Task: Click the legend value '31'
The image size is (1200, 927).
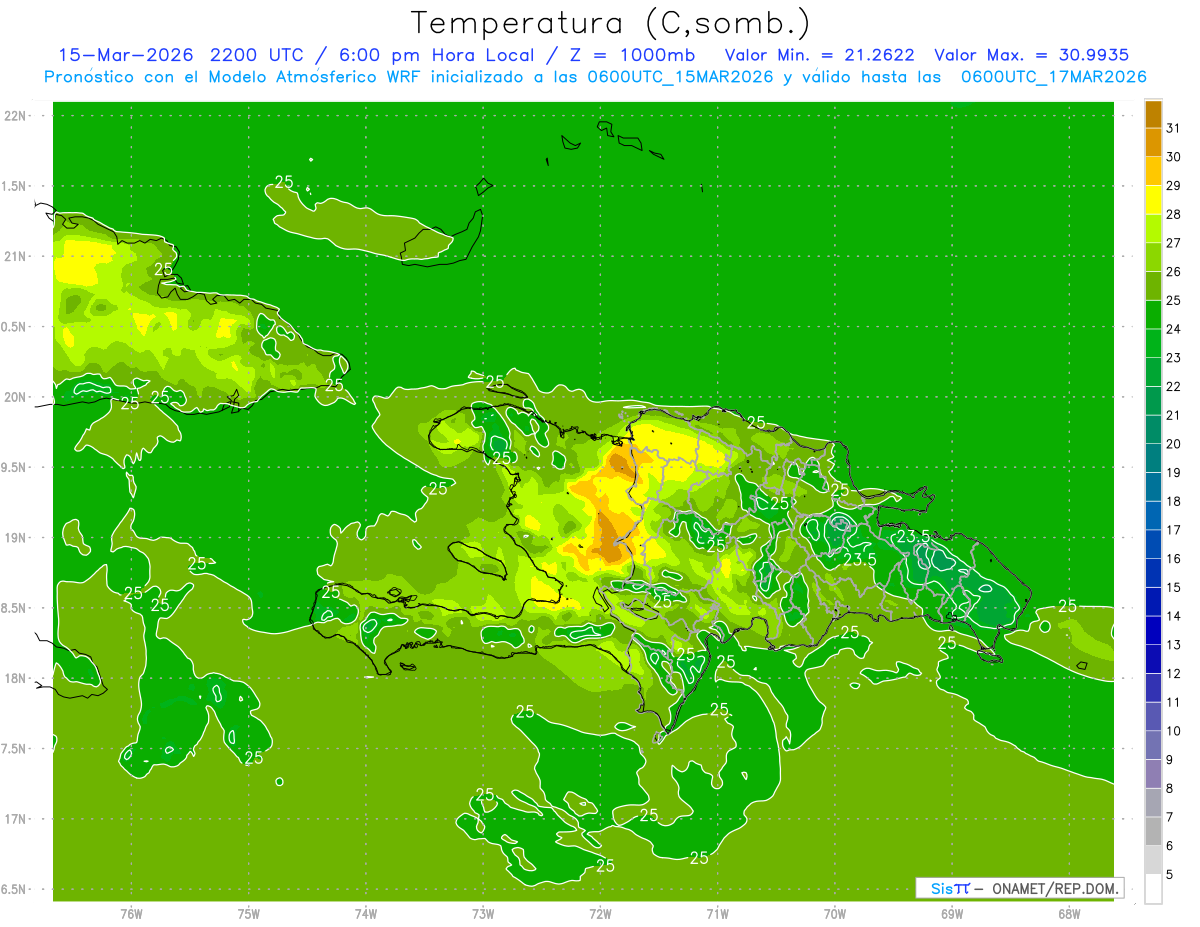Action: tap(1174, 128)
